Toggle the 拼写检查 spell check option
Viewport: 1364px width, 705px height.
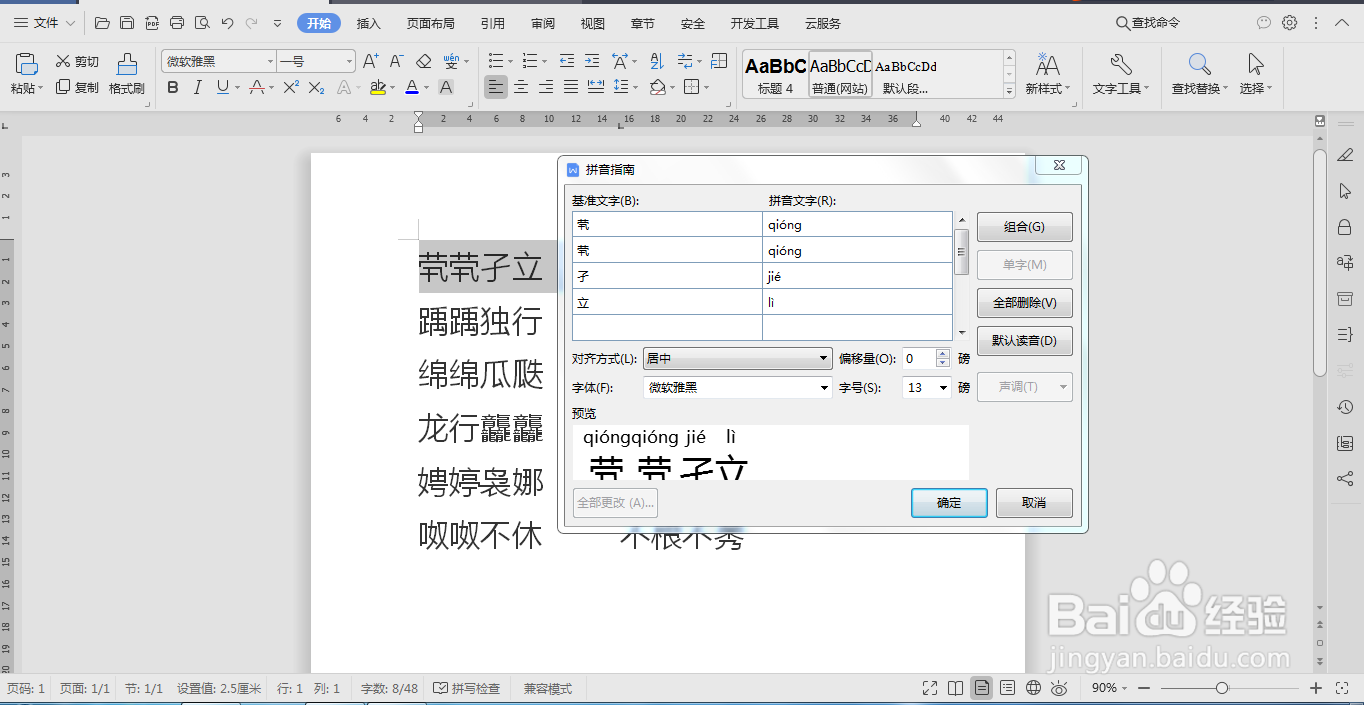[x=467, y=688]
